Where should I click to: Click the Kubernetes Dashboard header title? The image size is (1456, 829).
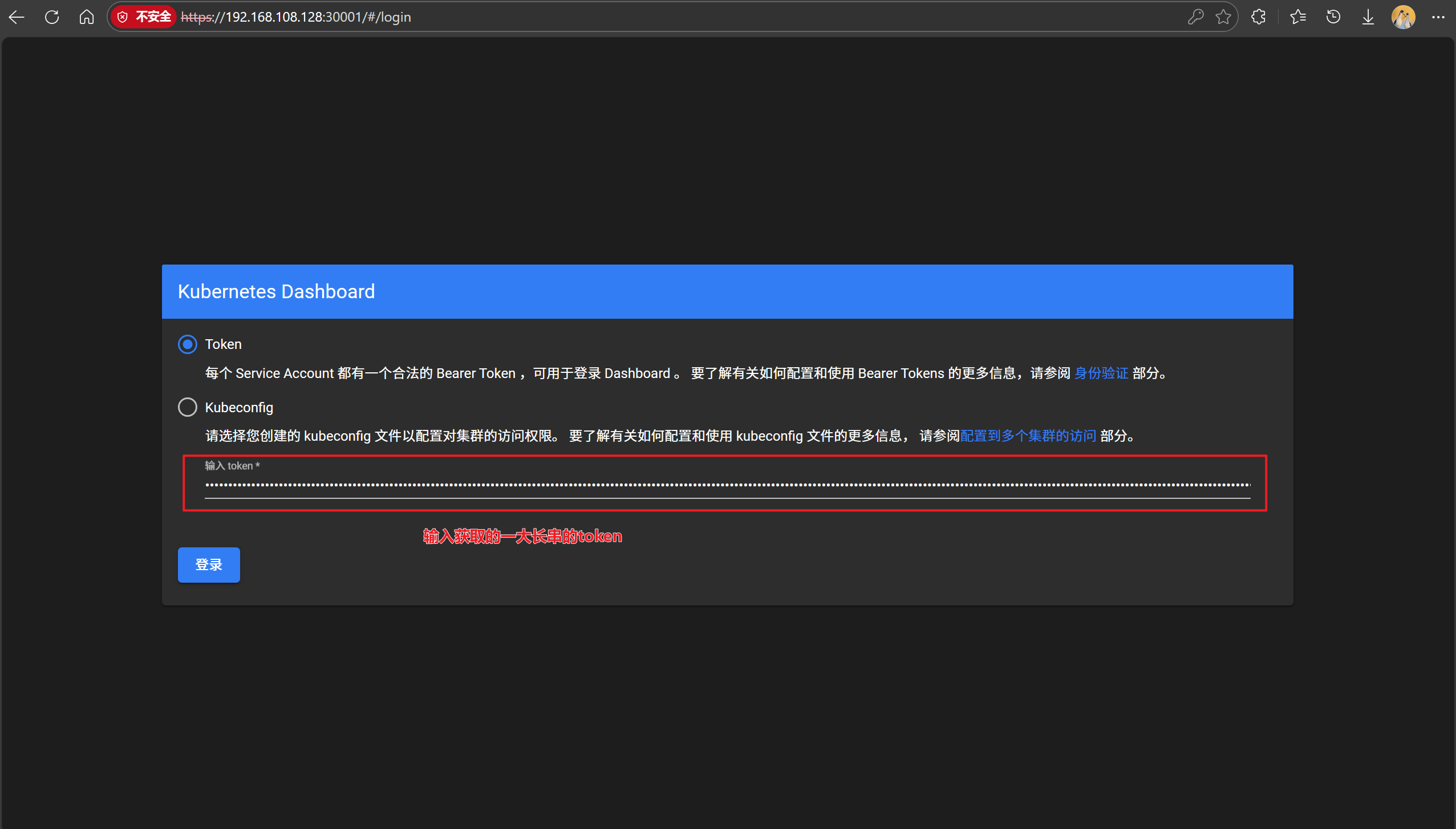[277, 291]
